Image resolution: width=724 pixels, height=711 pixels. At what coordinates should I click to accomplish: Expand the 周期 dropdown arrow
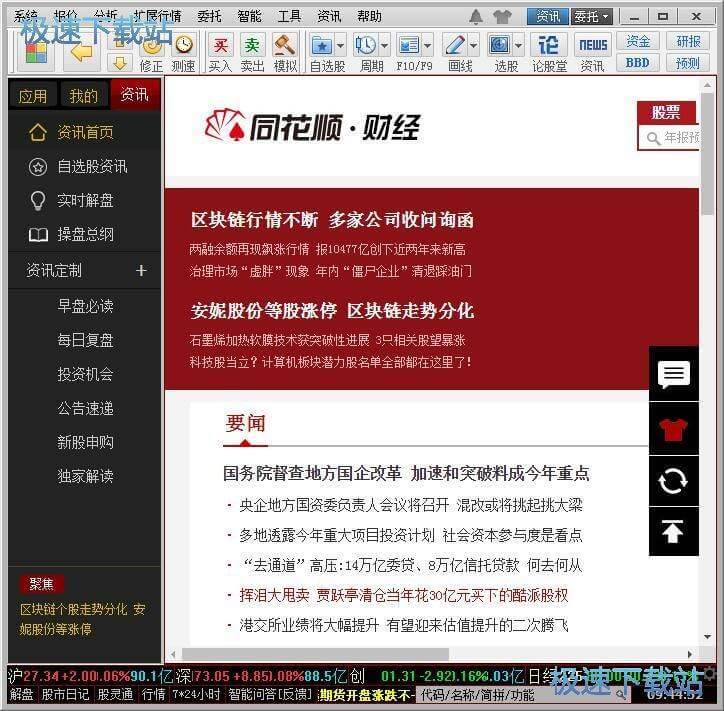point(384,45)
